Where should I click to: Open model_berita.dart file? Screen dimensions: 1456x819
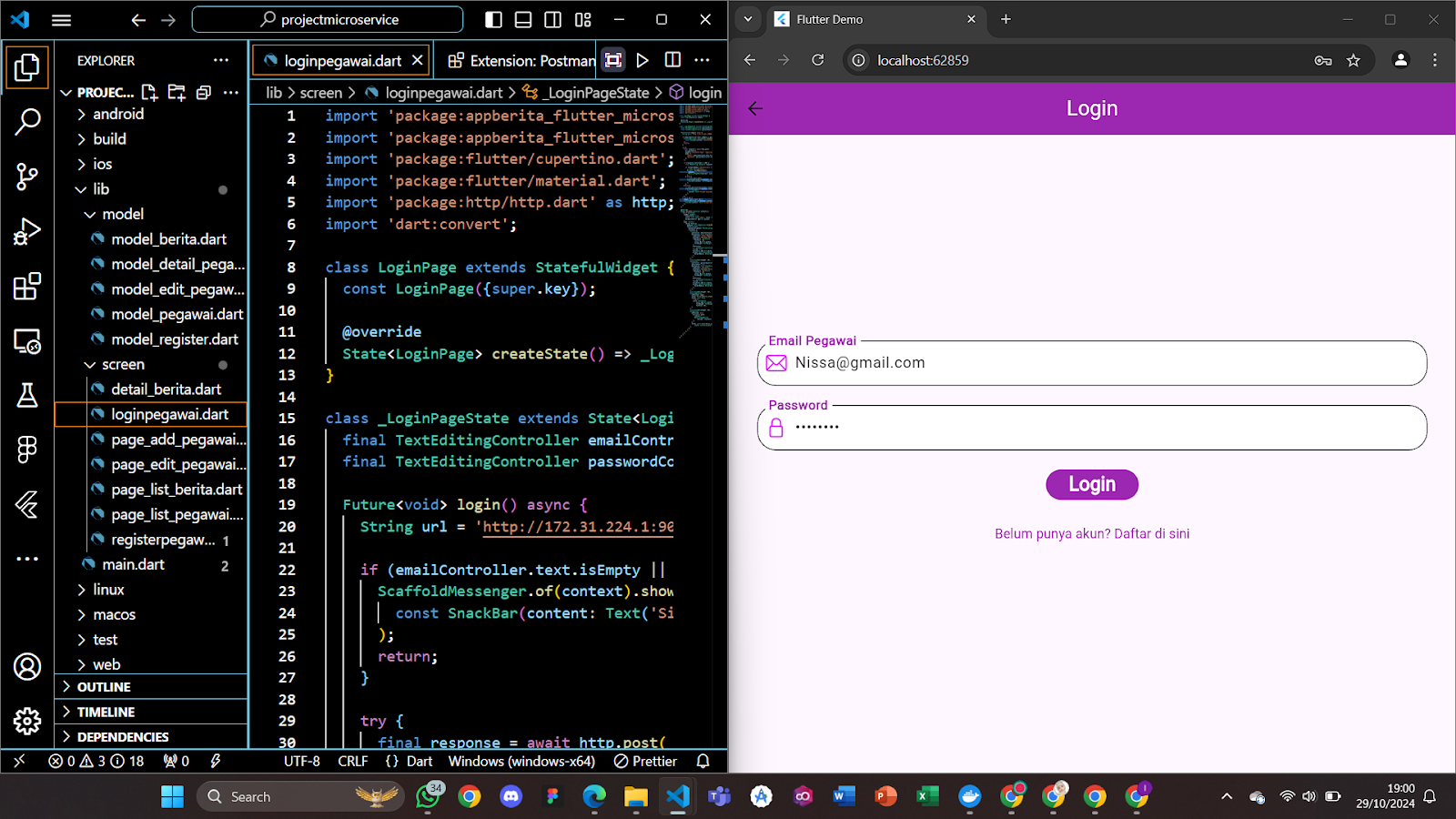pos(151,239)
